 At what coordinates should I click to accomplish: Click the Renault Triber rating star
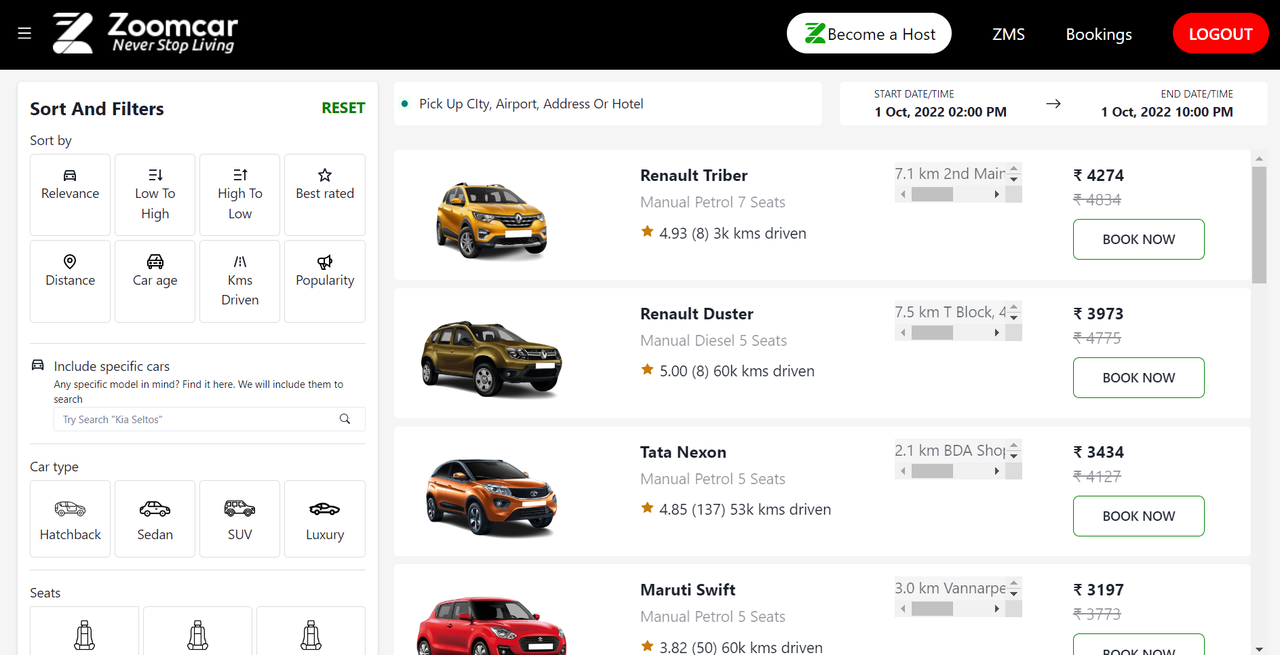pyautogui.click(x=647, y=232)
